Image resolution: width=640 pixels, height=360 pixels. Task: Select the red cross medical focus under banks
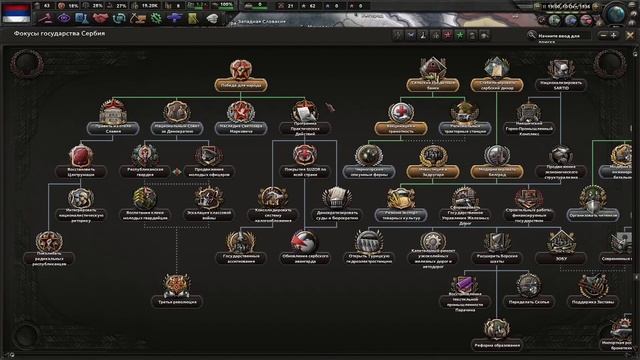[401, 119]
